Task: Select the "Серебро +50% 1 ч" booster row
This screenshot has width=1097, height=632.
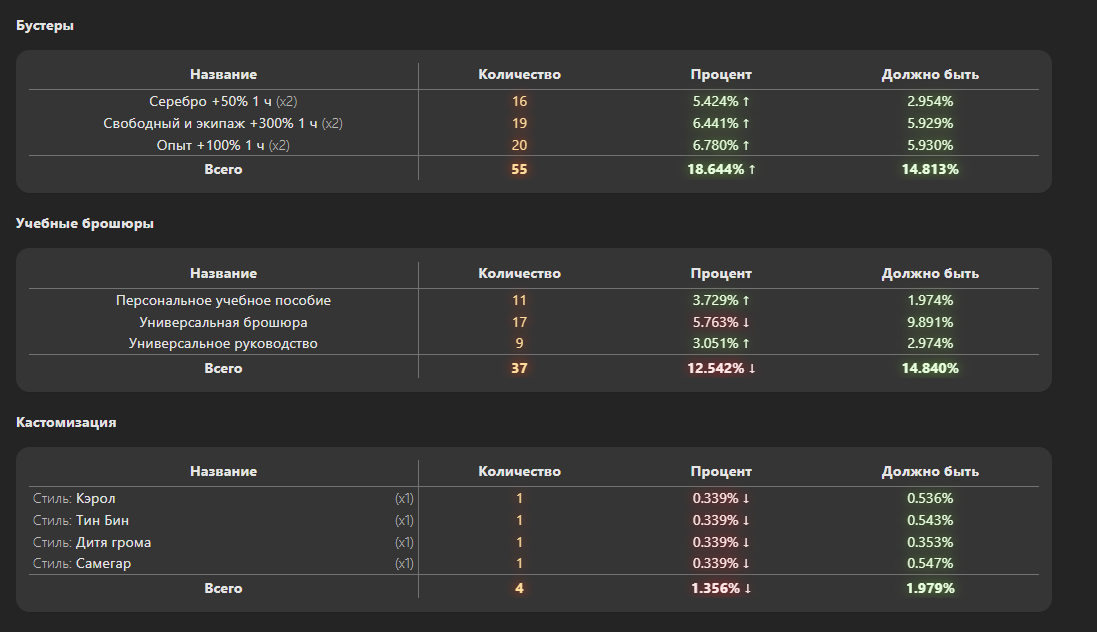Action: [210, 101]
